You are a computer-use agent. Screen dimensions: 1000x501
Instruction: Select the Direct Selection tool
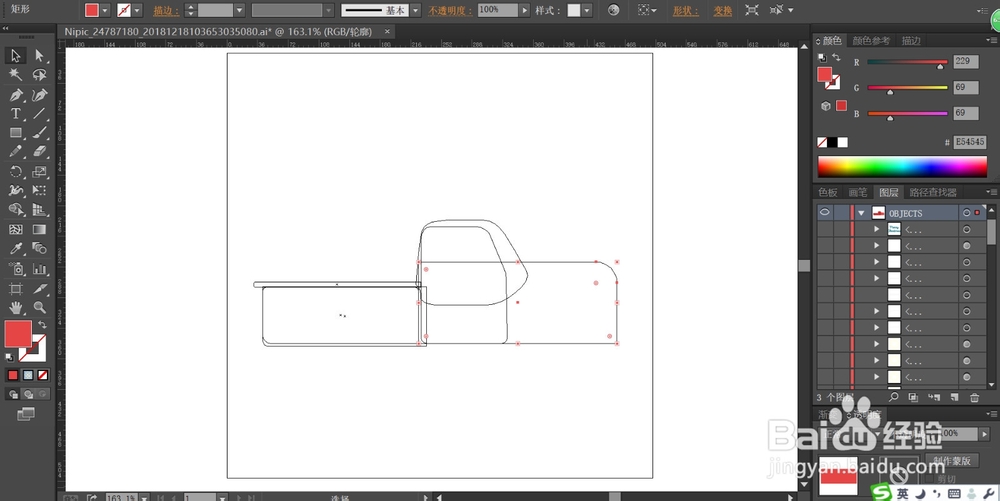coord(40,55)
